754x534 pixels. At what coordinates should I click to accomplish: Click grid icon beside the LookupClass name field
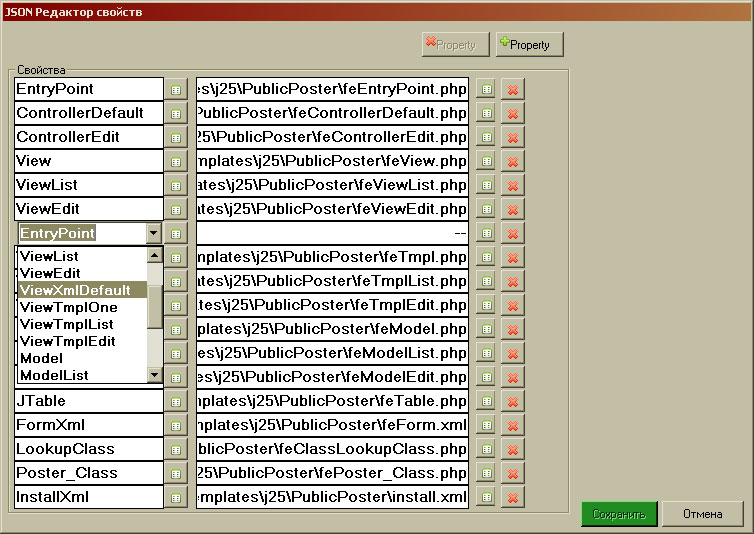click(x=176, y=450)
